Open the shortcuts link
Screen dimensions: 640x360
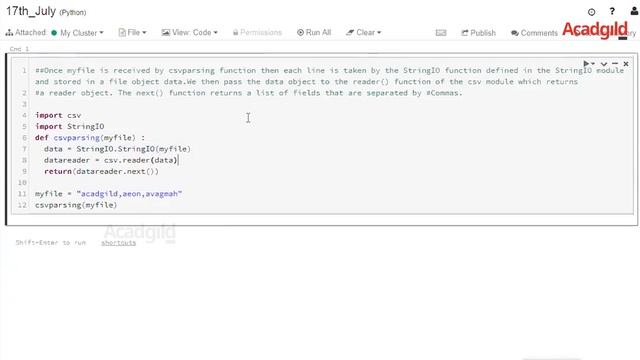[118, 242]
